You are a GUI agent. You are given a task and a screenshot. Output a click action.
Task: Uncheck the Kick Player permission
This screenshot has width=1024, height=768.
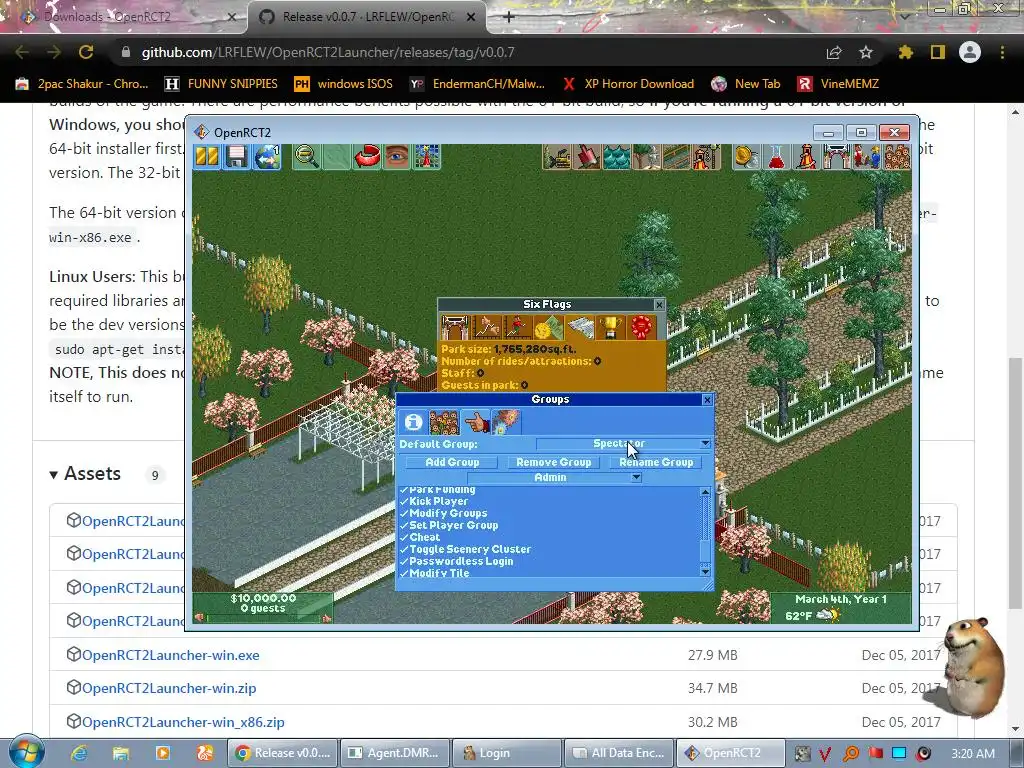[434, 502]
